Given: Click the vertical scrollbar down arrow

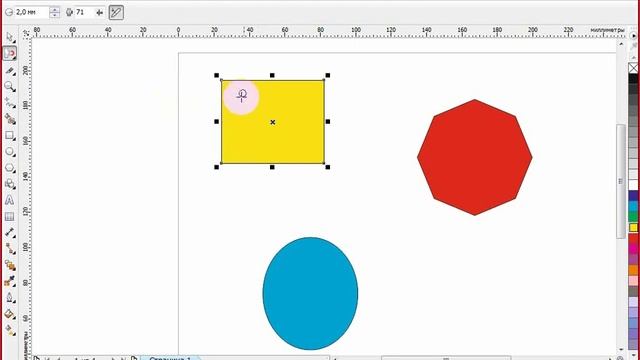Looking at the screenshot, I should 621,350.
